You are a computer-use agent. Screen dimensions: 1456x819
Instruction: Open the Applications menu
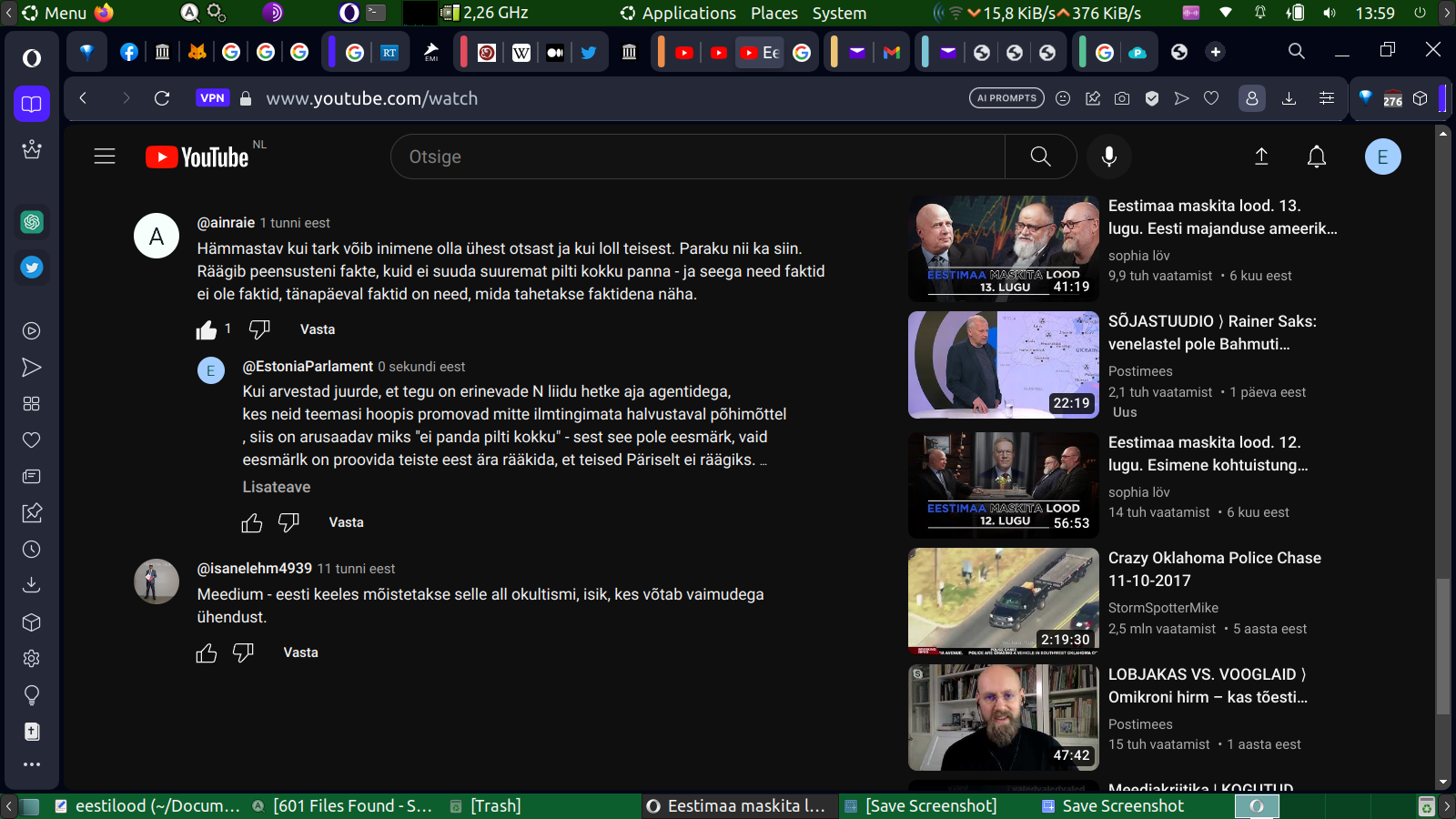click(x=679, y=13)
